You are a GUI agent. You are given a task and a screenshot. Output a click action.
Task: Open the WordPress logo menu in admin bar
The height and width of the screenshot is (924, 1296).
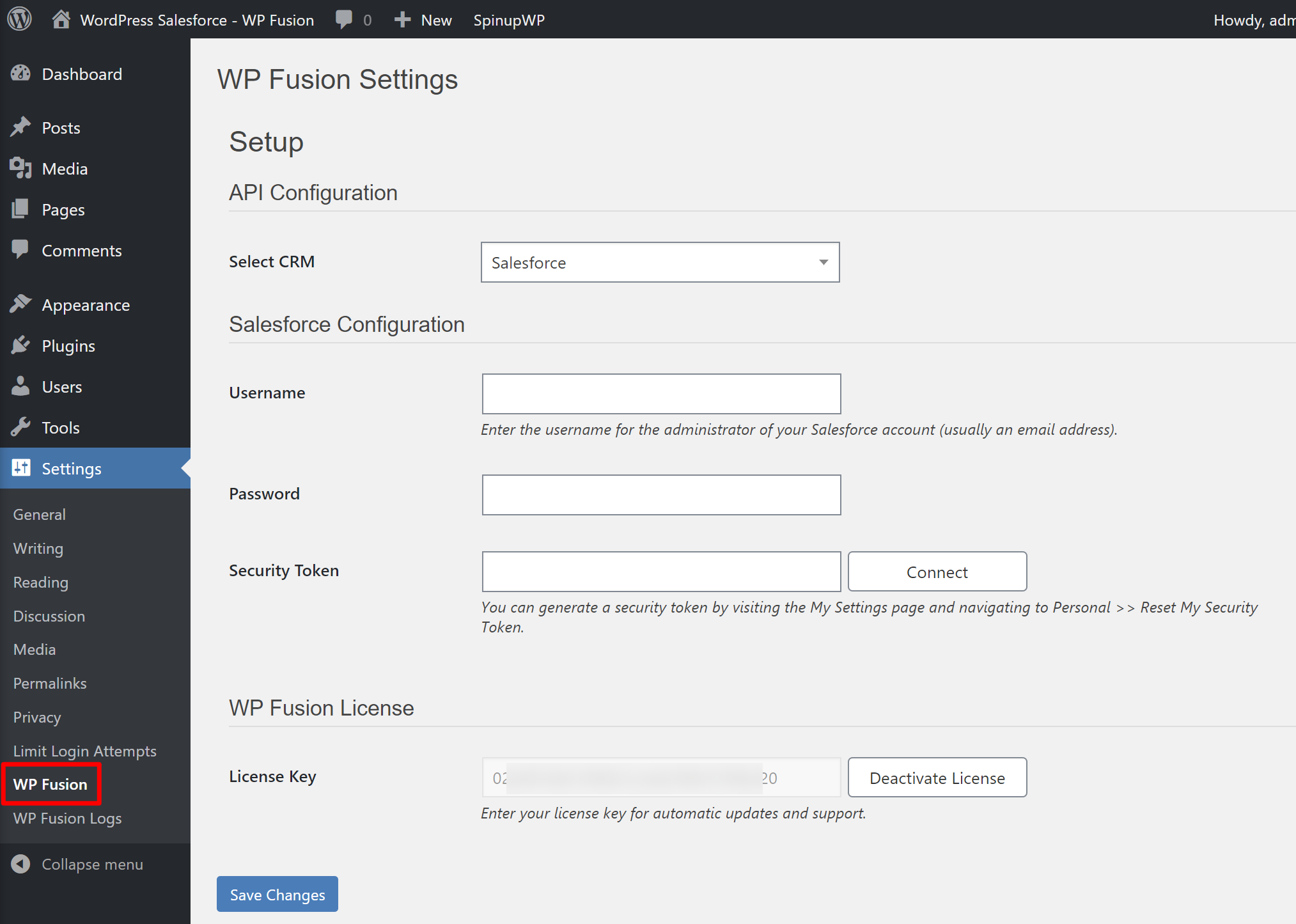pos(19,19)
